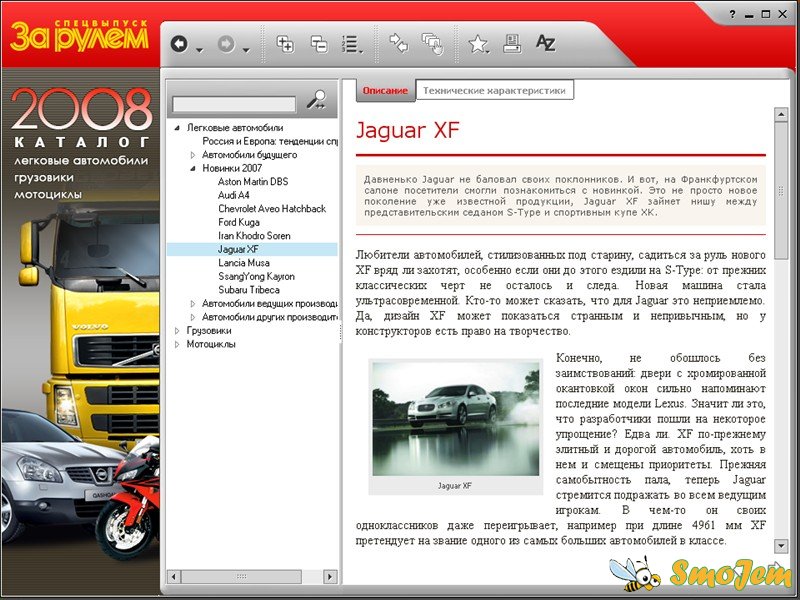Click tree panel scroll right arrow
Viewport: 800px width, 600px height.
point(330,577)
